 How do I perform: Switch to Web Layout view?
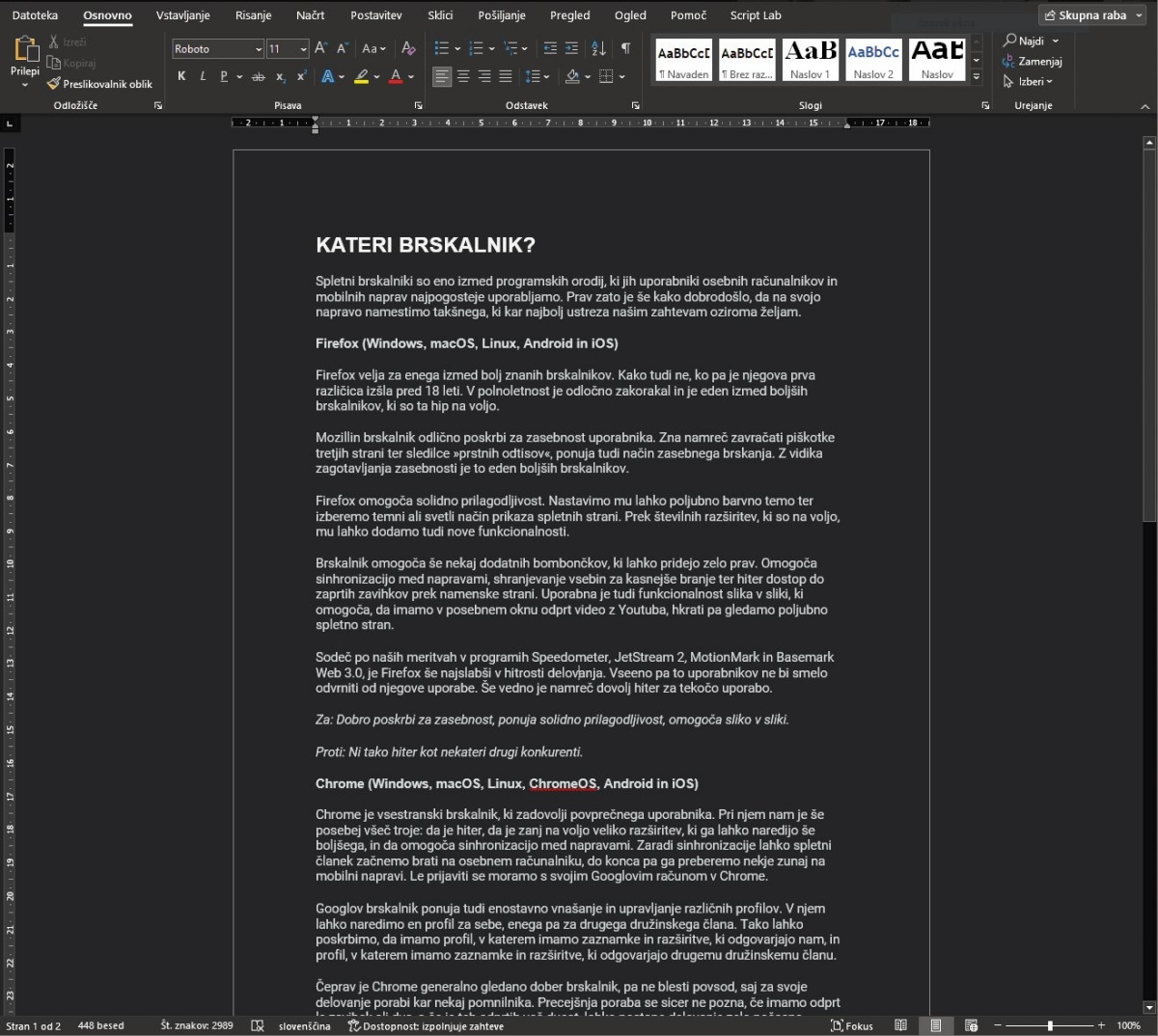click(x=971, y=1025)
